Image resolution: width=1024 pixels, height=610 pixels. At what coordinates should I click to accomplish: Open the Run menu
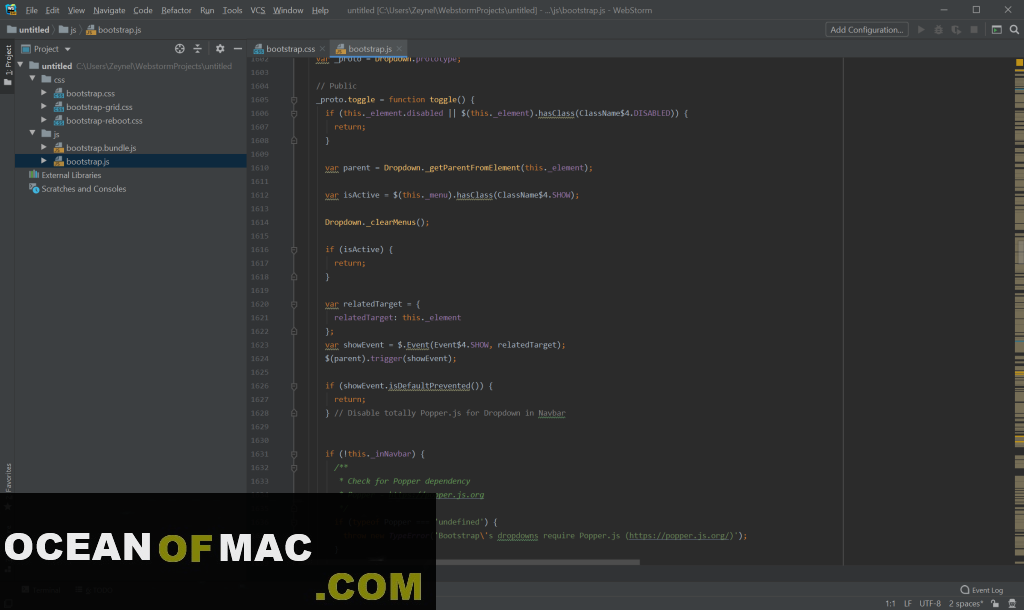pyautogui.click(x=207, y=10)
